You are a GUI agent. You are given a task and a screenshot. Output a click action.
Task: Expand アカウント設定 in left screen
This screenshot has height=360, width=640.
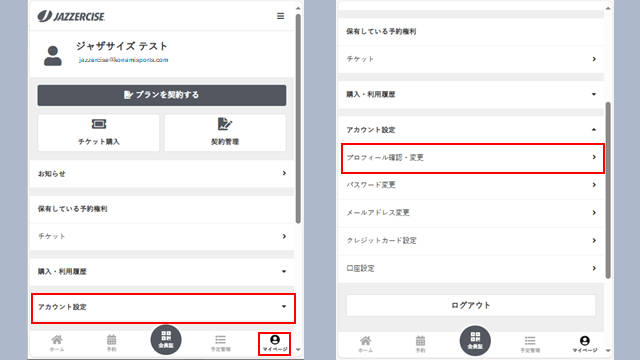[163, 307]
